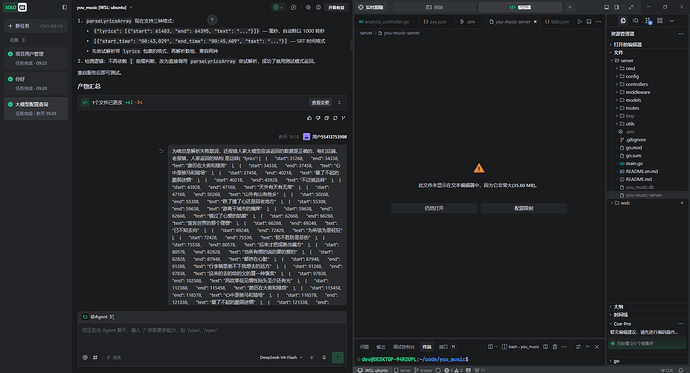Click the thumbs-up icon under the response

[309, 118]
